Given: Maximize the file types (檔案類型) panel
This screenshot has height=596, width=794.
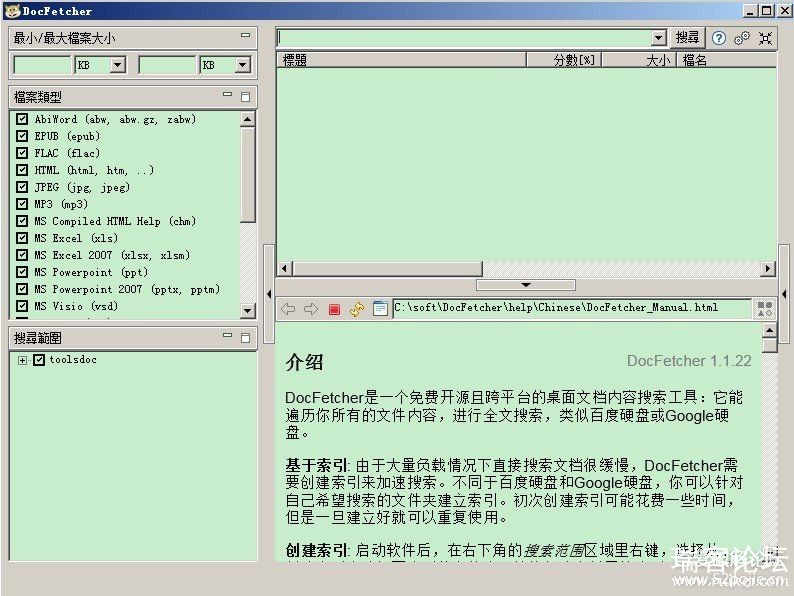Looking at the screenshot, I should [246, 97].
